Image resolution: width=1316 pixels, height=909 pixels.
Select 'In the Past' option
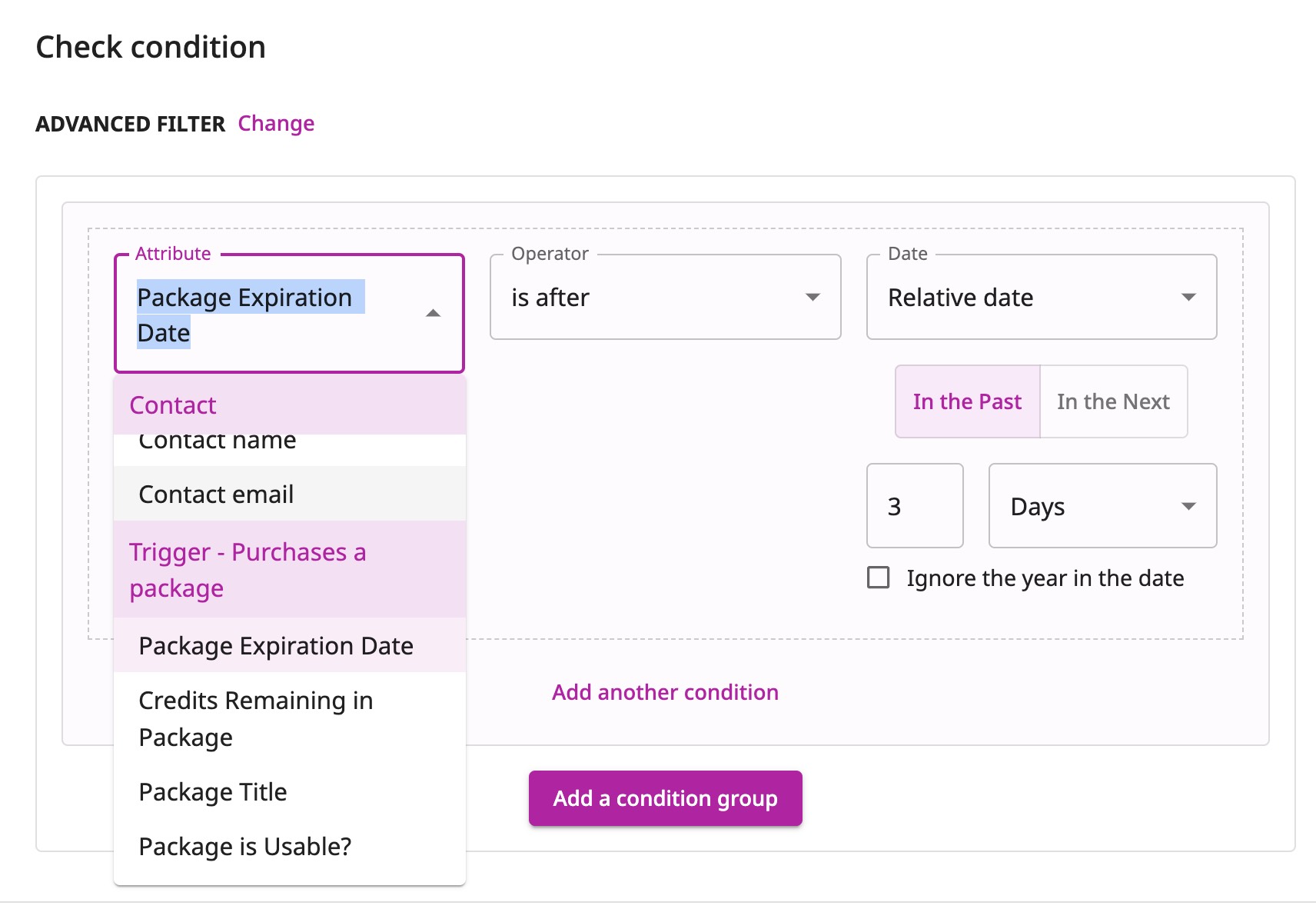tap(966, 401)
